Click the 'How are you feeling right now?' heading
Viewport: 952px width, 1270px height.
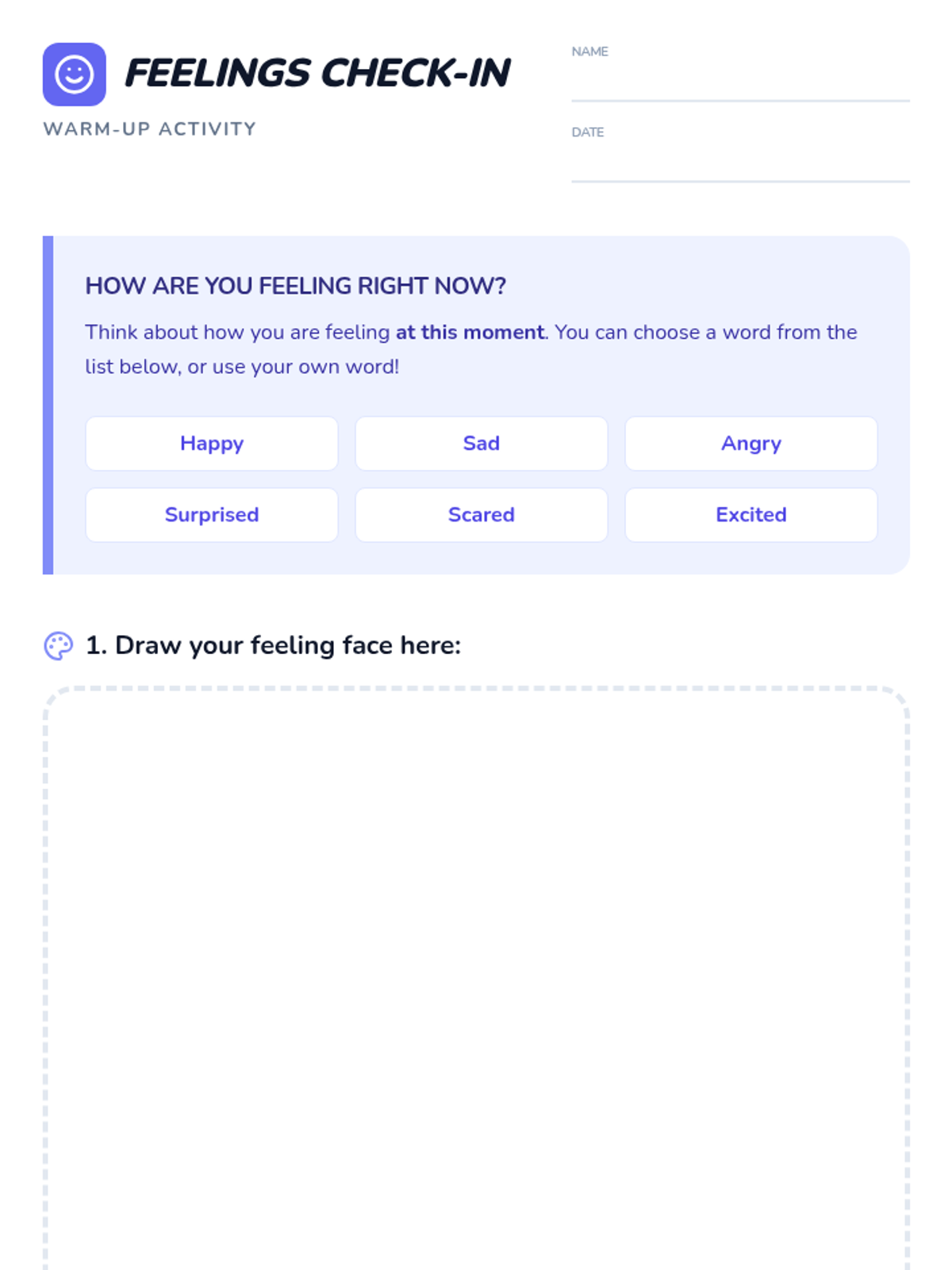click(x=295, y=286)
